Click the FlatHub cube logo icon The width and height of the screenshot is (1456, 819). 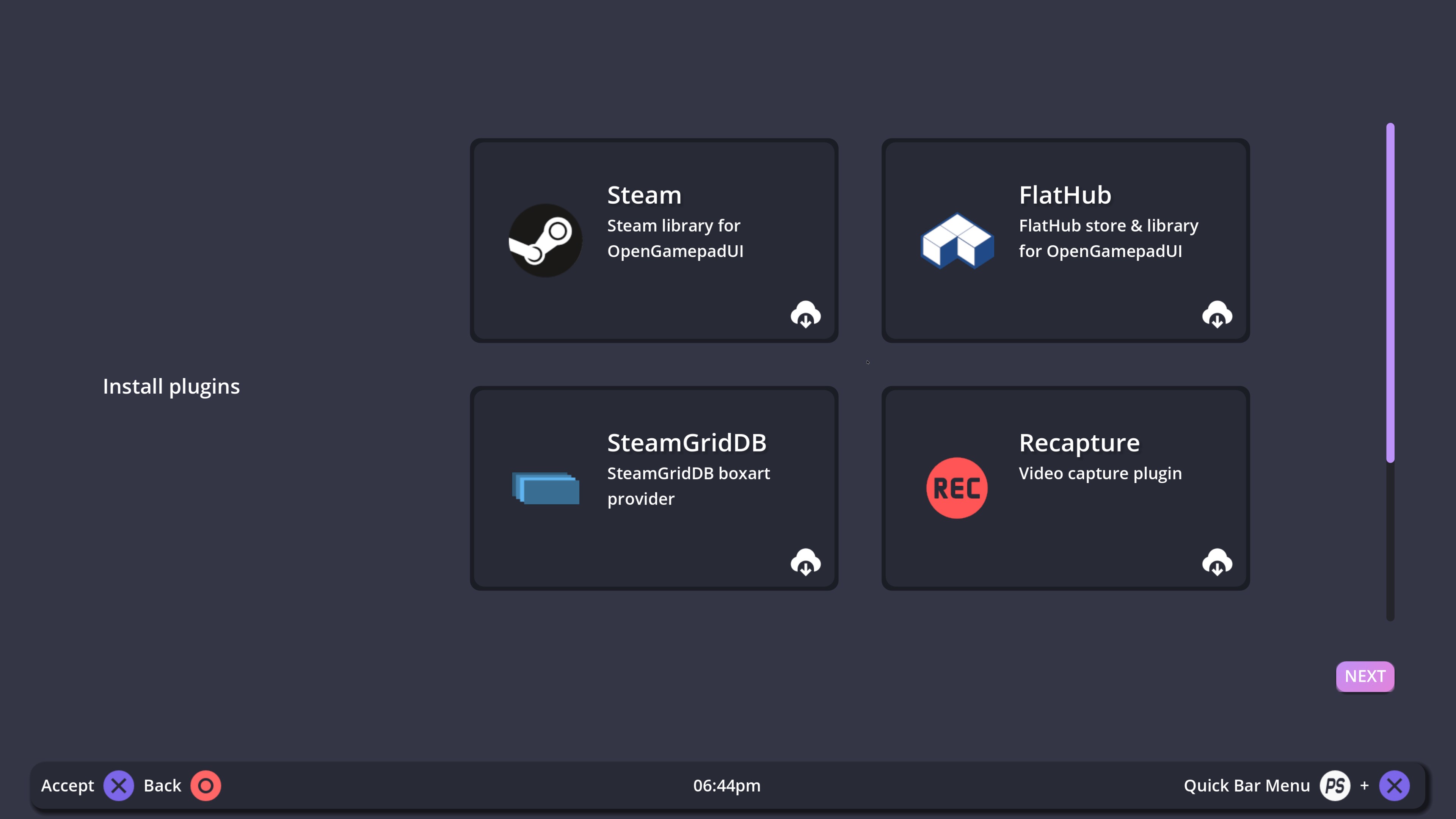tap(957, 240)
